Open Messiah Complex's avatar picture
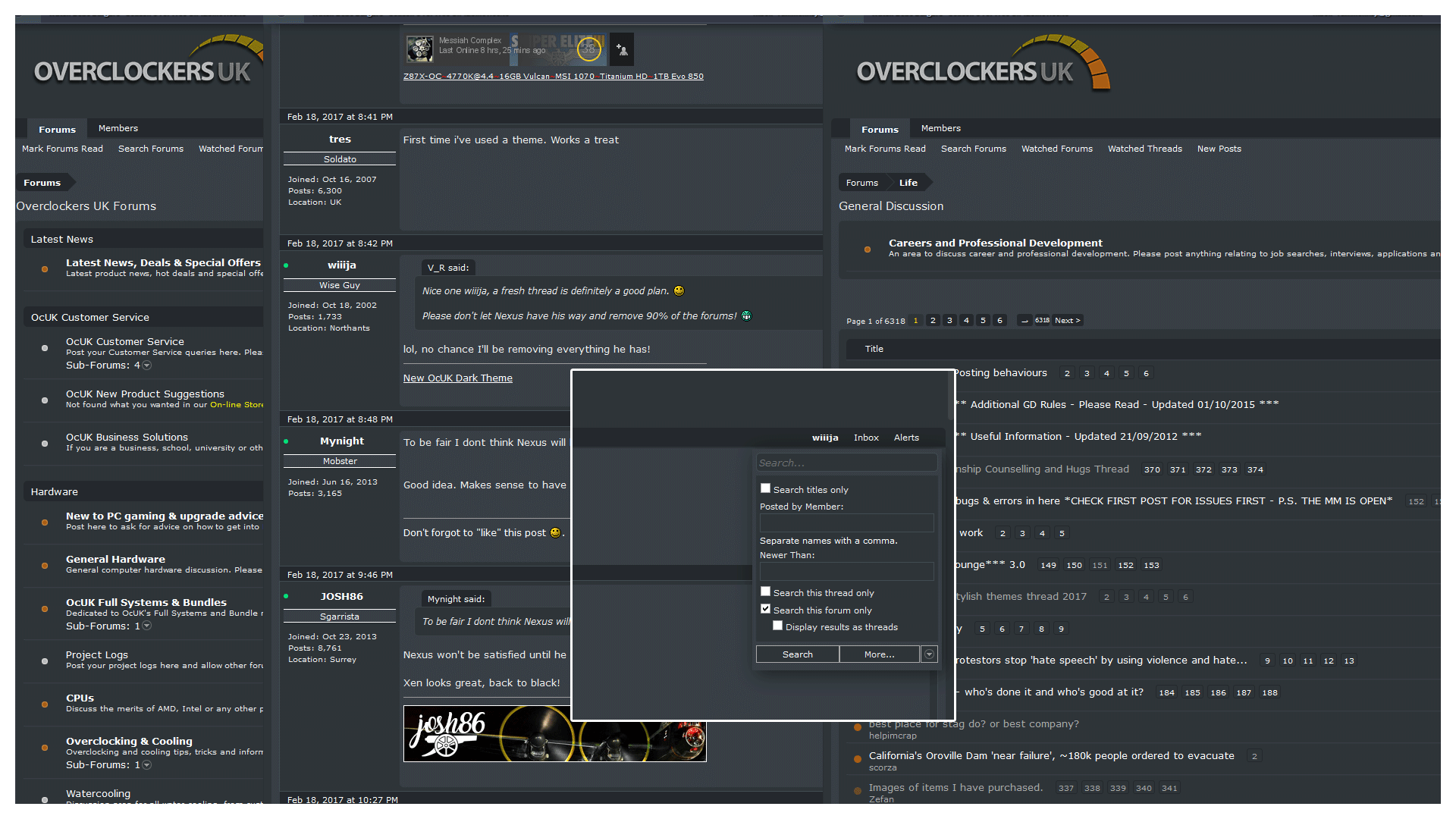Viewport: 1456px width, 819px height. tap(420, 49)
